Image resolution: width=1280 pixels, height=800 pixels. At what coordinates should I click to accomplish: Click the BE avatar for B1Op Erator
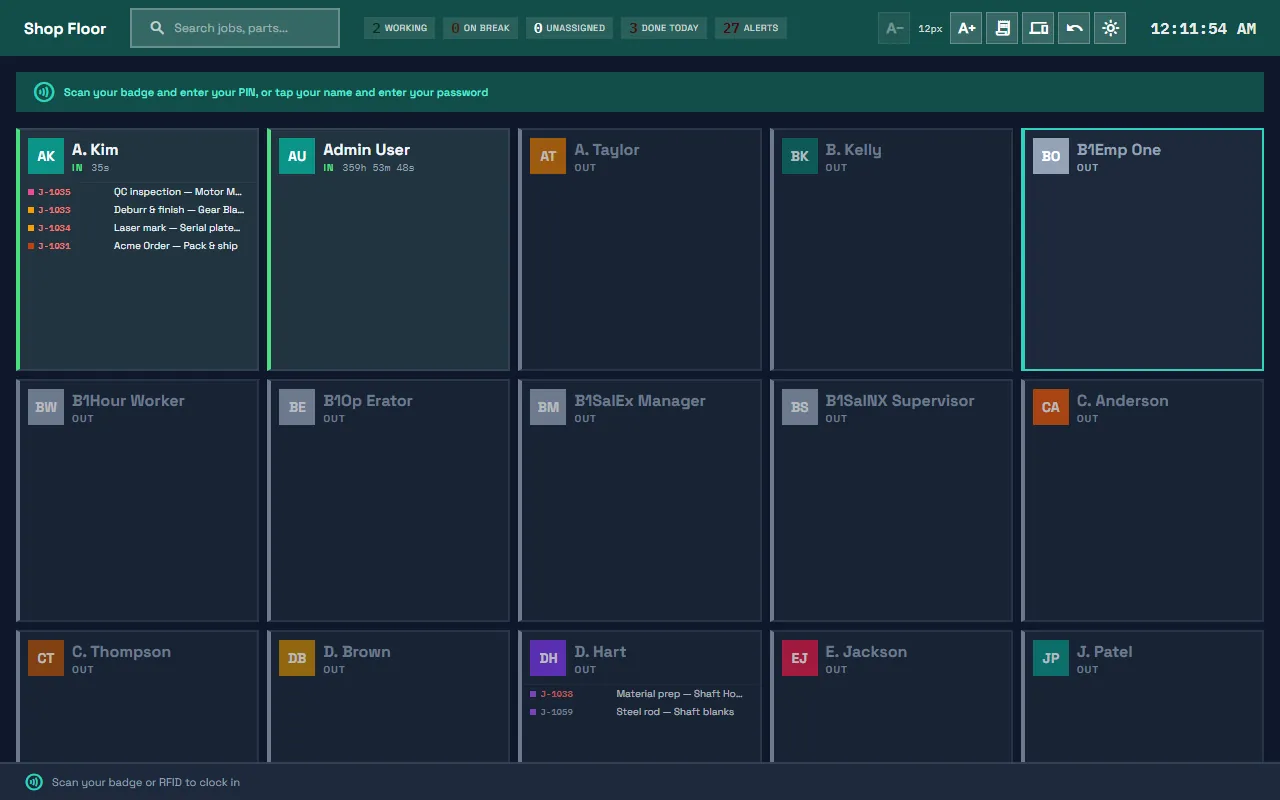click(297, 407)
